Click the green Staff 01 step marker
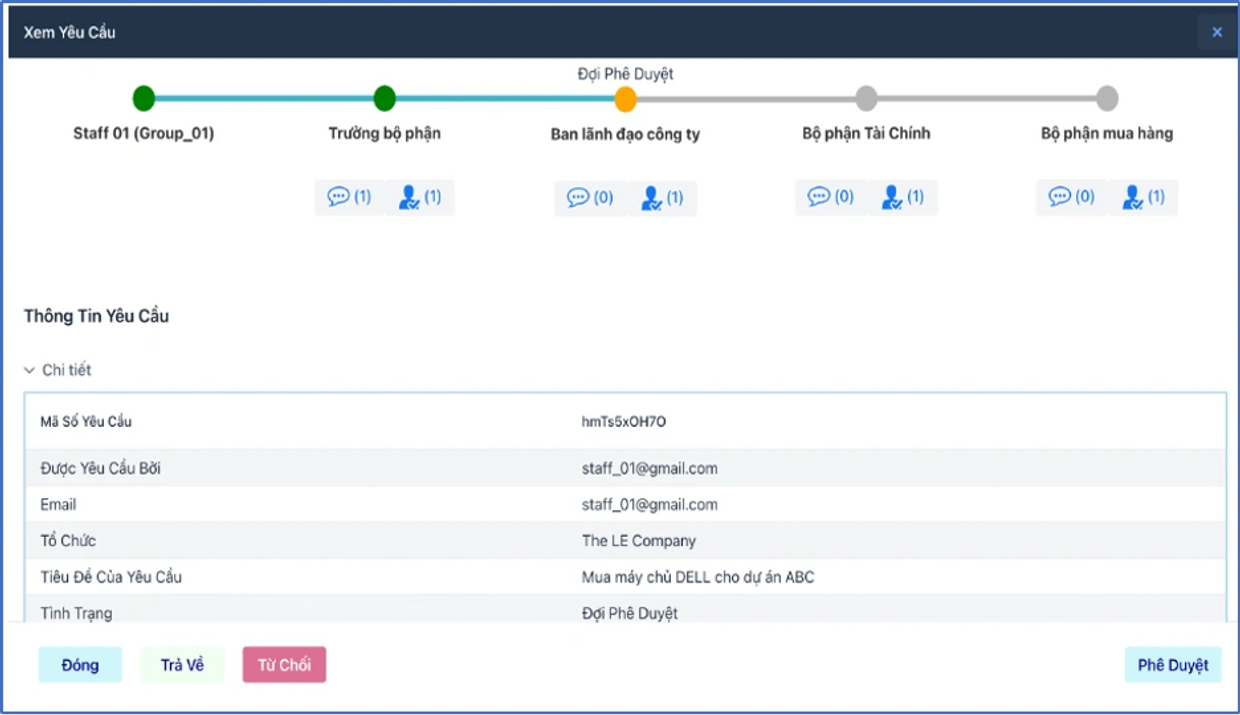The height and width of the screenshot is (715, 1240). (x=144, y=98)
